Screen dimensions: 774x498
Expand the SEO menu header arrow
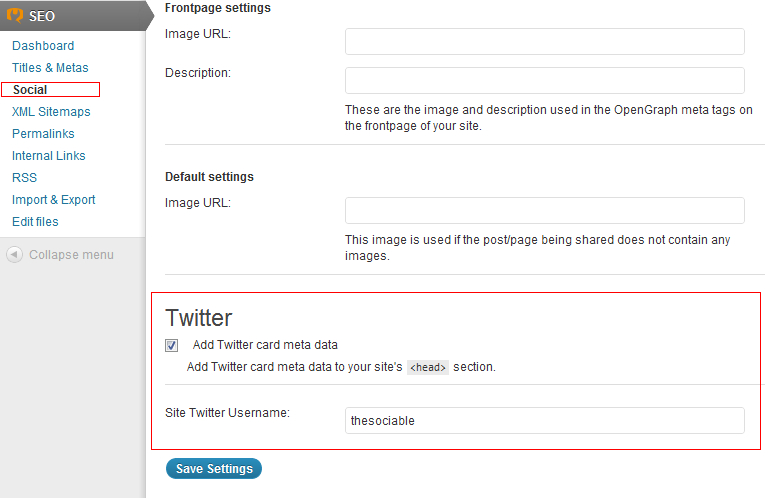click(x=148, y=16)
